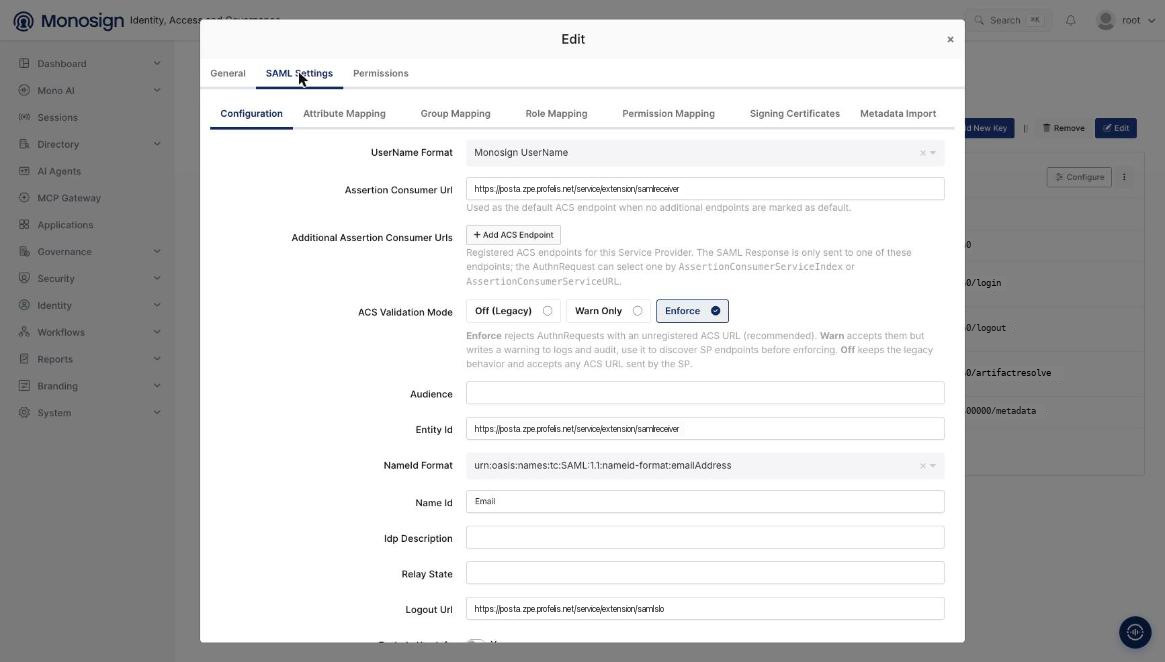Focus the Audience input field
1165x662 pixels.
[705, 393]
